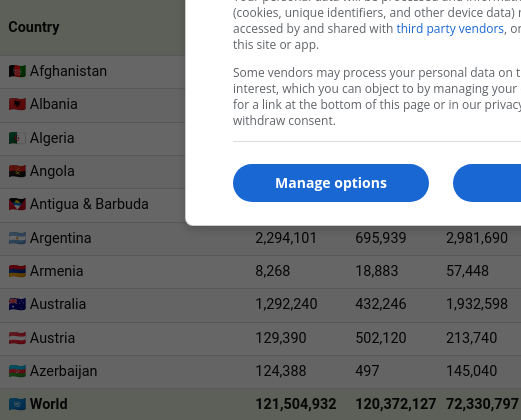
Task: Click the partially visible blue consent button
Action: coord(487,183)
